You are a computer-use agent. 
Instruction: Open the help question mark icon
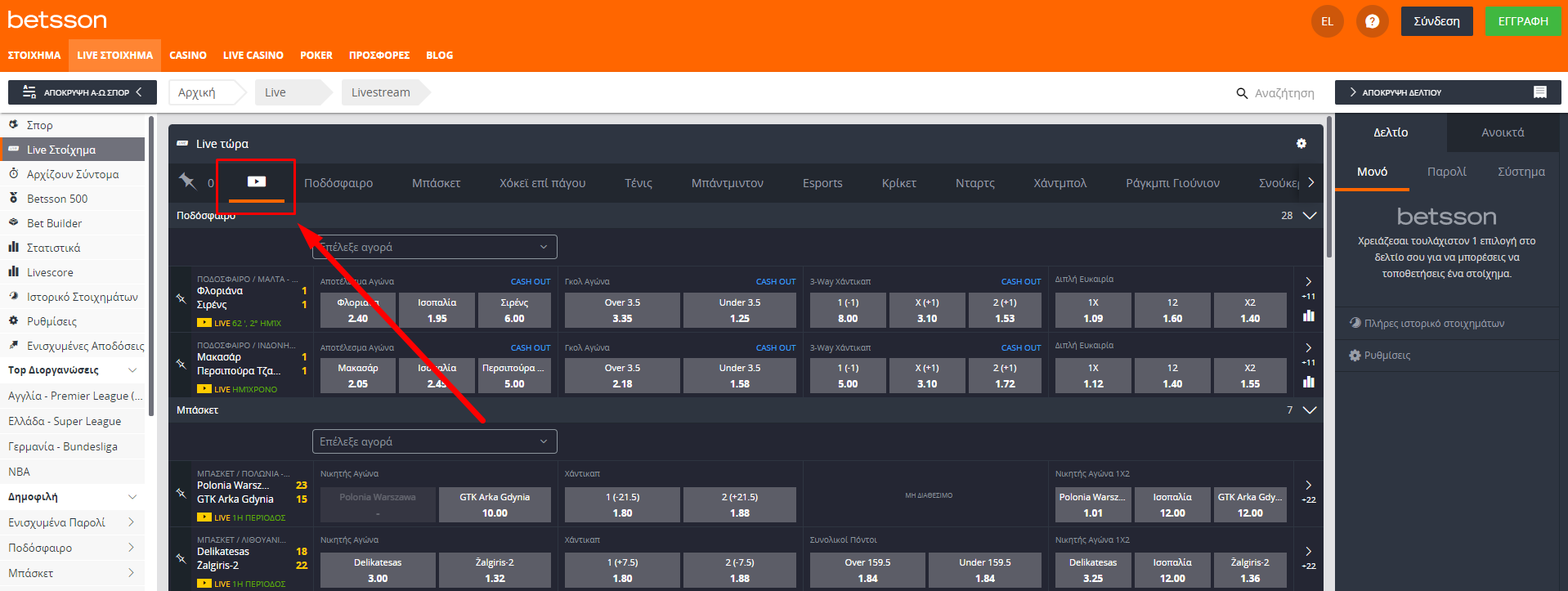pyautogui.click(x=1372, y=21)
